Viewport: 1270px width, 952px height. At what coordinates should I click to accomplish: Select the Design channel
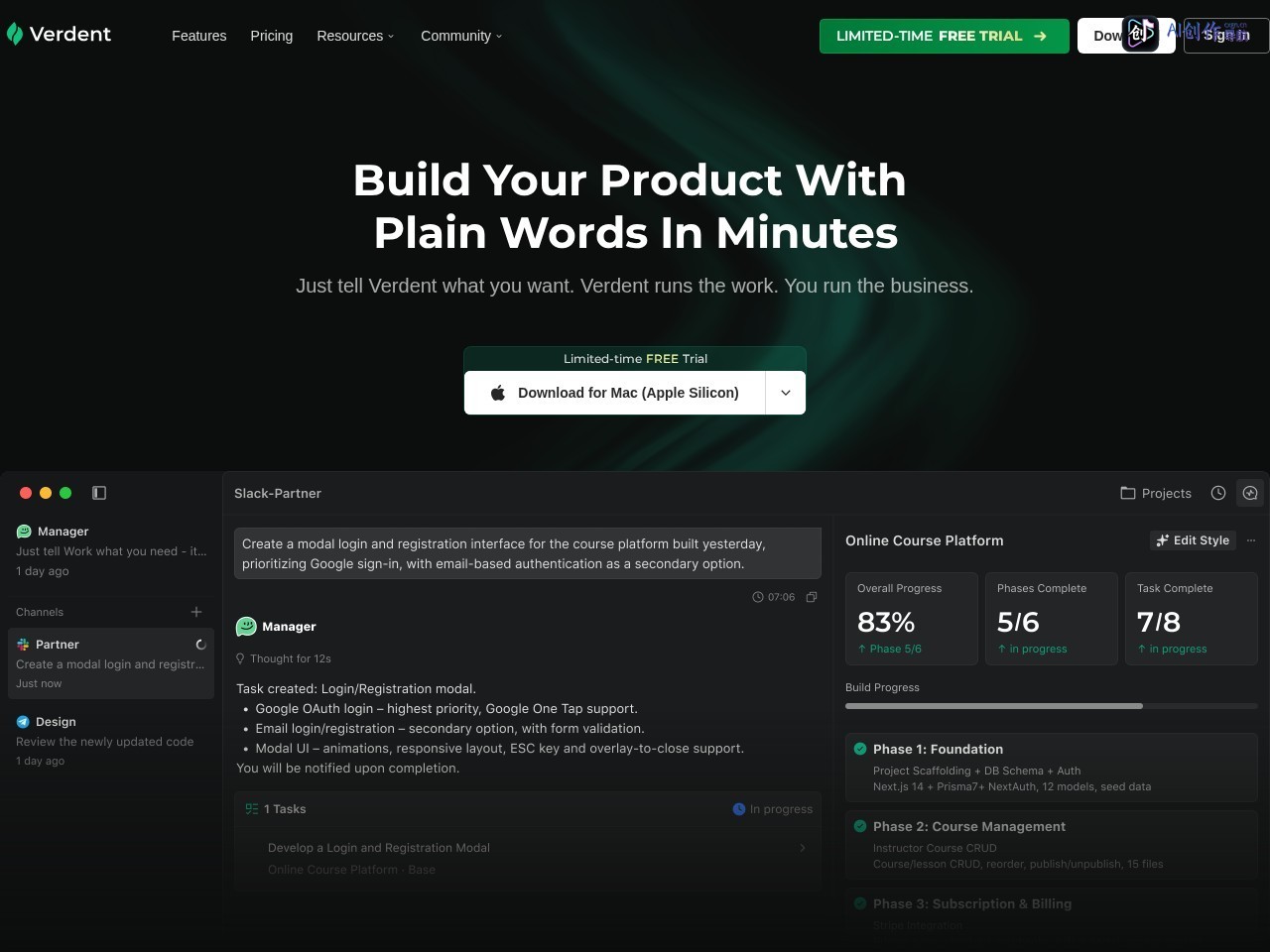click(x=111, y=741)
